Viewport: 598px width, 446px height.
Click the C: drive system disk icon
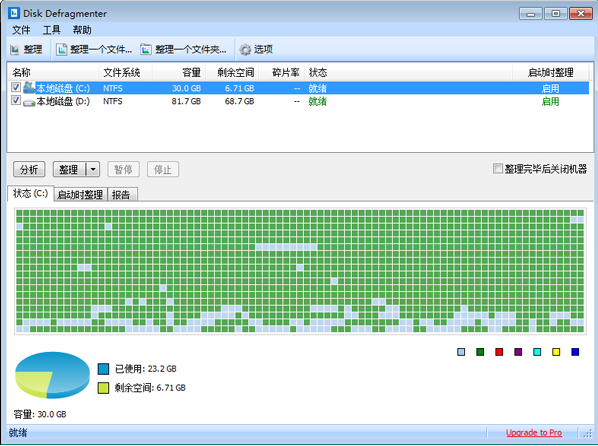click(x=29, y=88)
